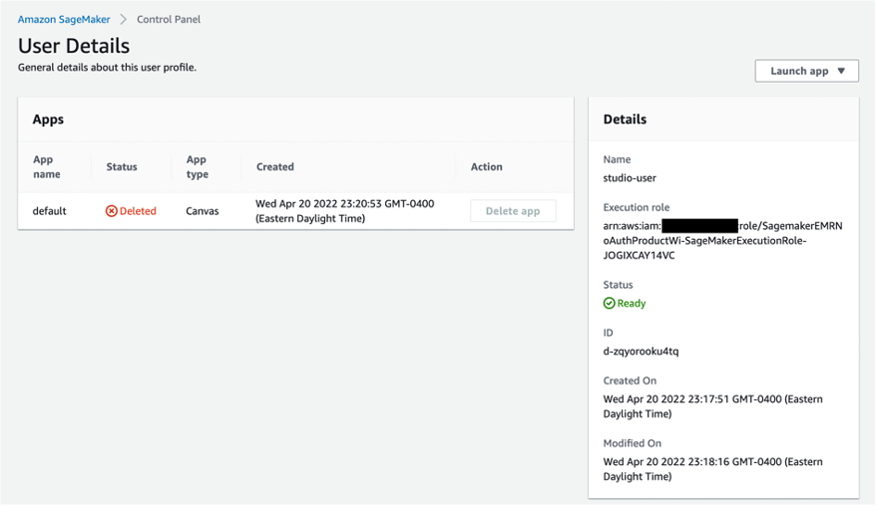
Task: Click the App type column header
Action: click(x=198, y=167)
